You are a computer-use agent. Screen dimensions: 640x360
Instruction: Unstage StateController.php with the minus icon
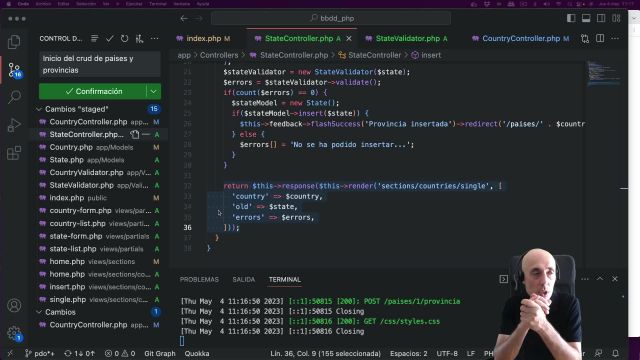click(x=146, y=134)
